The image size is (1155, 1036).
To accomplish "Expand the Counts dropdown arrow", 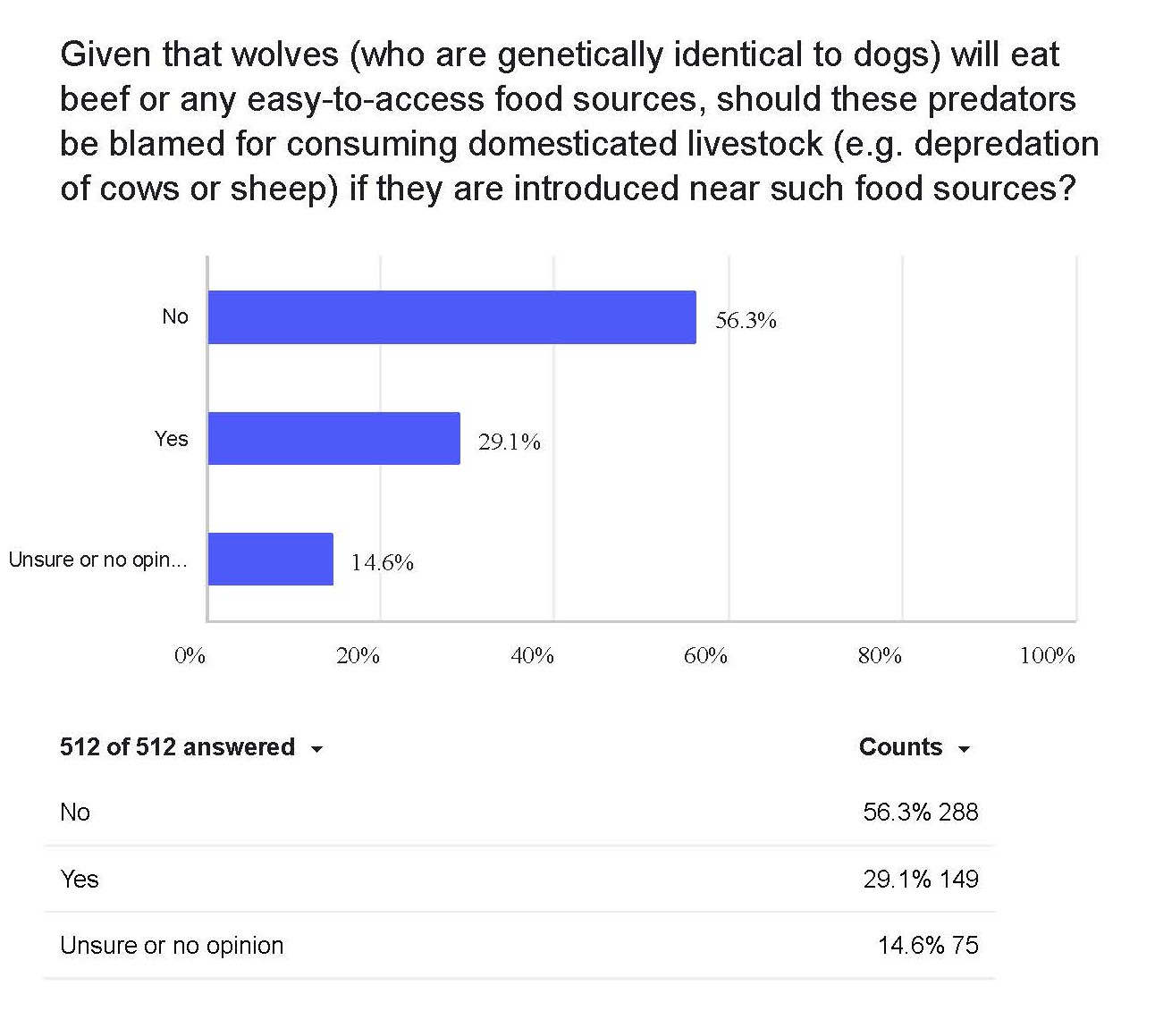I will [964, 749].
